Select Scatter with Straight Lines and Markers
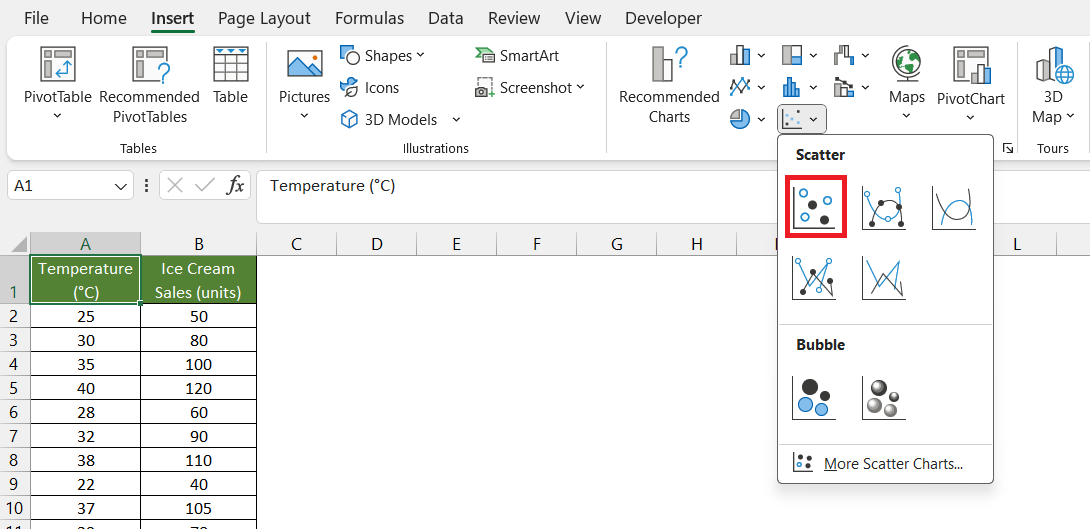This screenshot has width=1090, height=529. pyautogui.click(x=813, y=278)
